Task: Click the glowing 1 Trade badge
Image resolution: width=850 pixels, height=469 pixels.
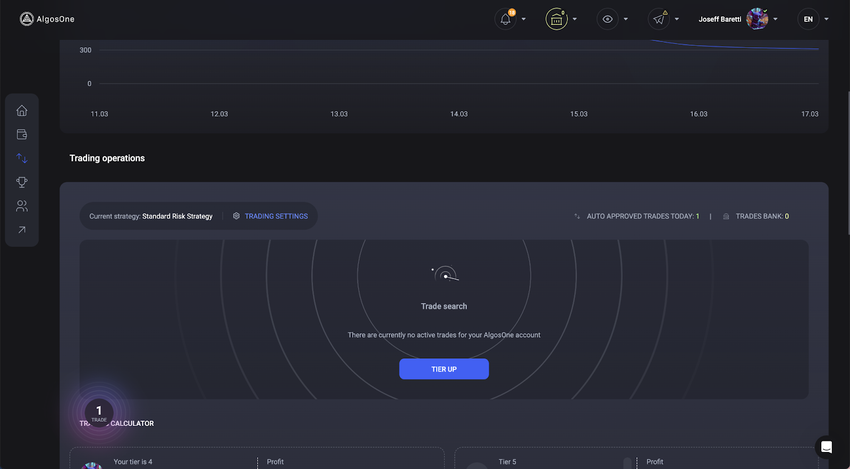Action: pos(98,412)
